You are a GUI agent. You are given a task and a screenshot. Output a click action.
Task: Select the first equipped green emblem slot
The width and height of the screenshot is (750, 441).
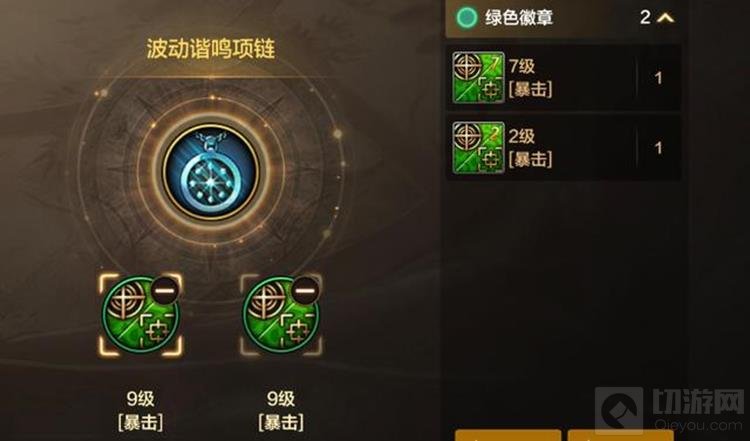click(x=140, y=315)
